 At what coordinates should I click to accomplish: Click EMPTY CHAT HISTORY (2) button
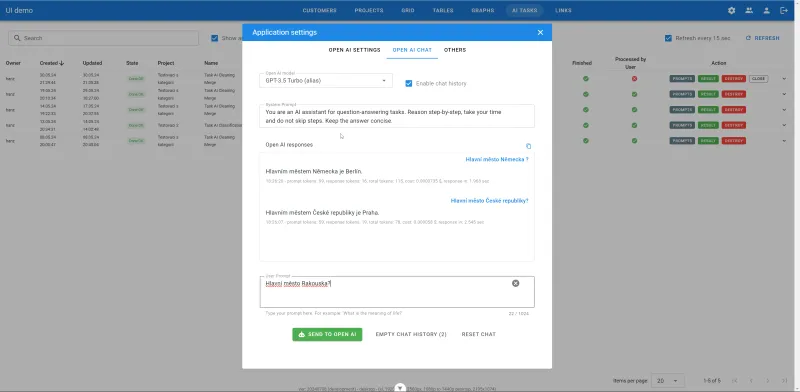(411, 334)
